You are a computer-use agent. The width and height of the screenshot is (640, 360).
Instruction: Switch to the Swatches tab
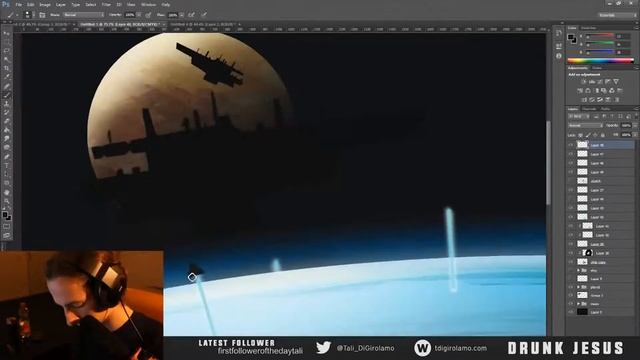pyautogui.click(x=589, y=28)
